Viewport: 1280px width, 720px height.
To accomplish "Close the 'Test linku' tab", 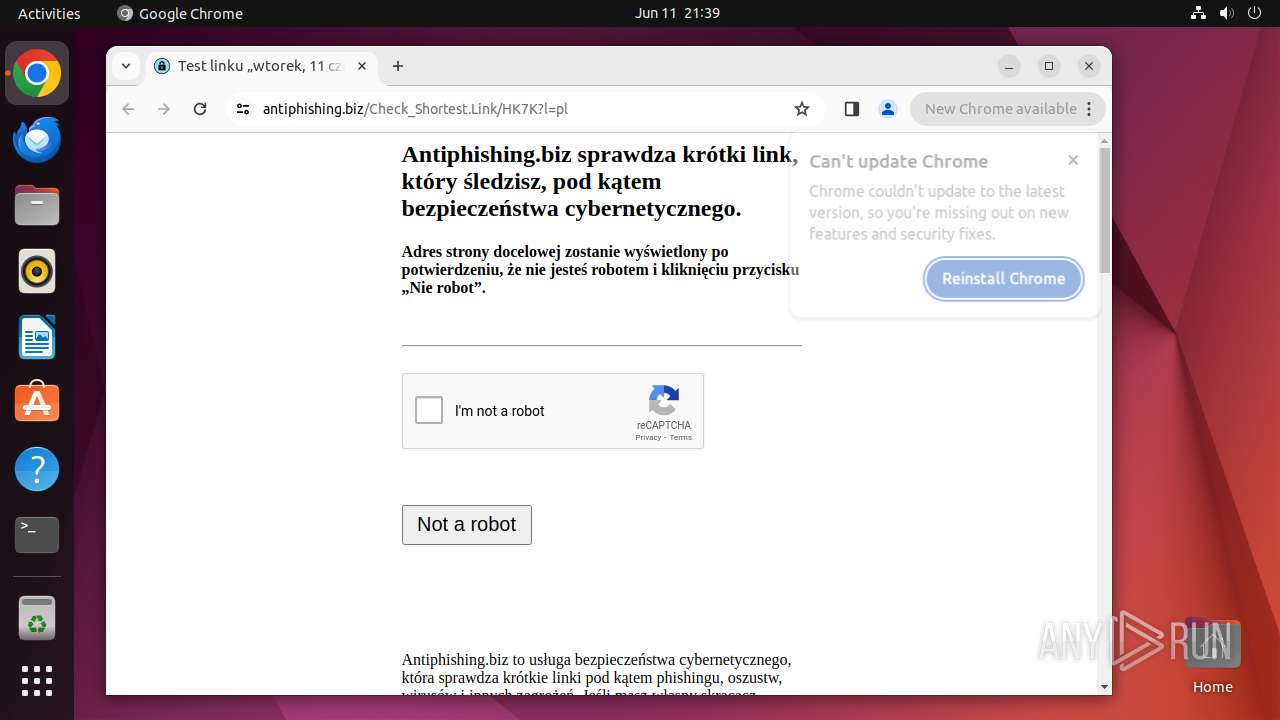I will (x=362, y=66).
